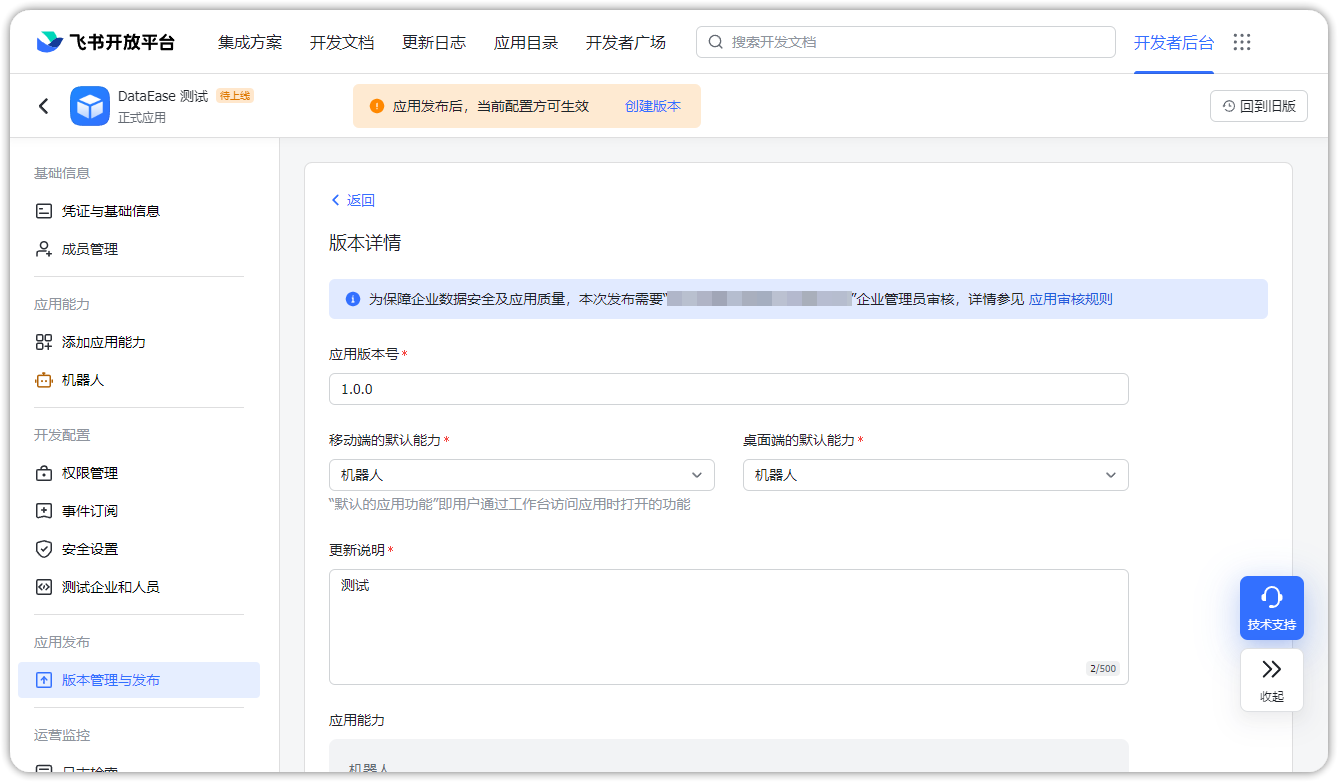This screenshot has width=1338, height=782.
Task: Select 版本管理与发布 in sidebar
Action: (139, 680)
